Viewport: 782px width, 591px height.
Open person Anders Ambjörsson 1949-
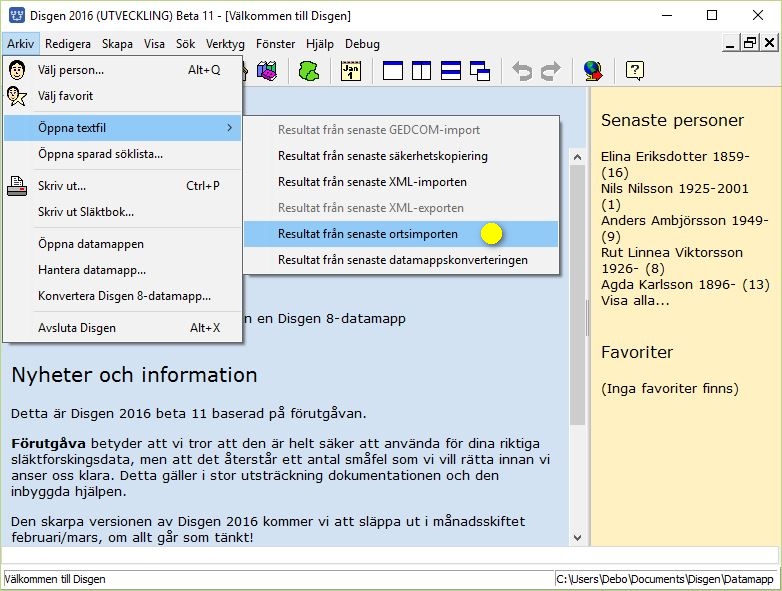[x=684, y=228]
